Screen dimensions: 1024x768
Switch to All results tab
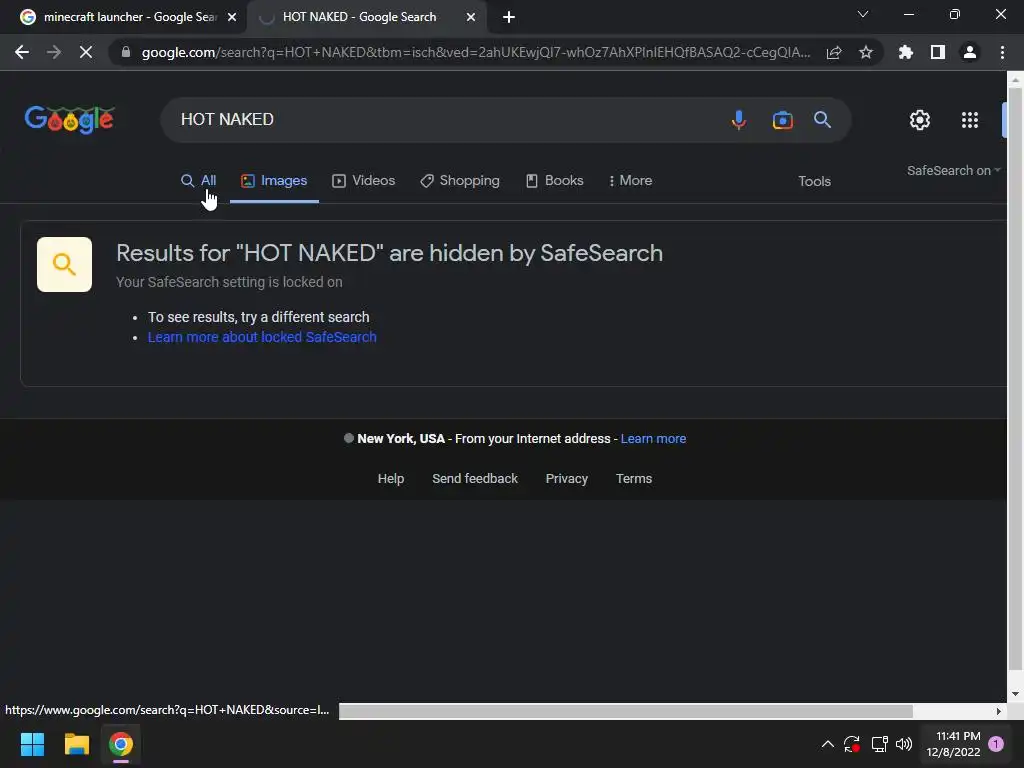pyautogui.click(x=199, y=181)
